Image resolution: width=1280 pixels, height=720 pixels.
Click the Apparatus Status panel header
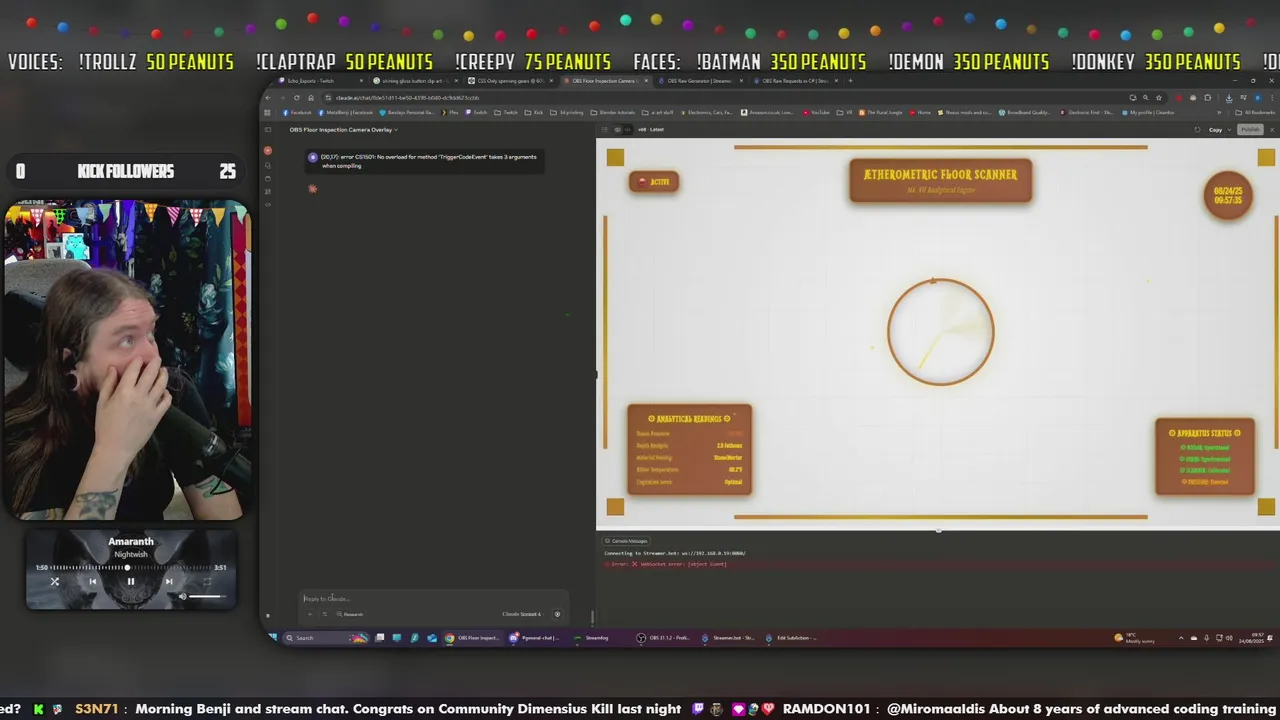(1204, 433)
